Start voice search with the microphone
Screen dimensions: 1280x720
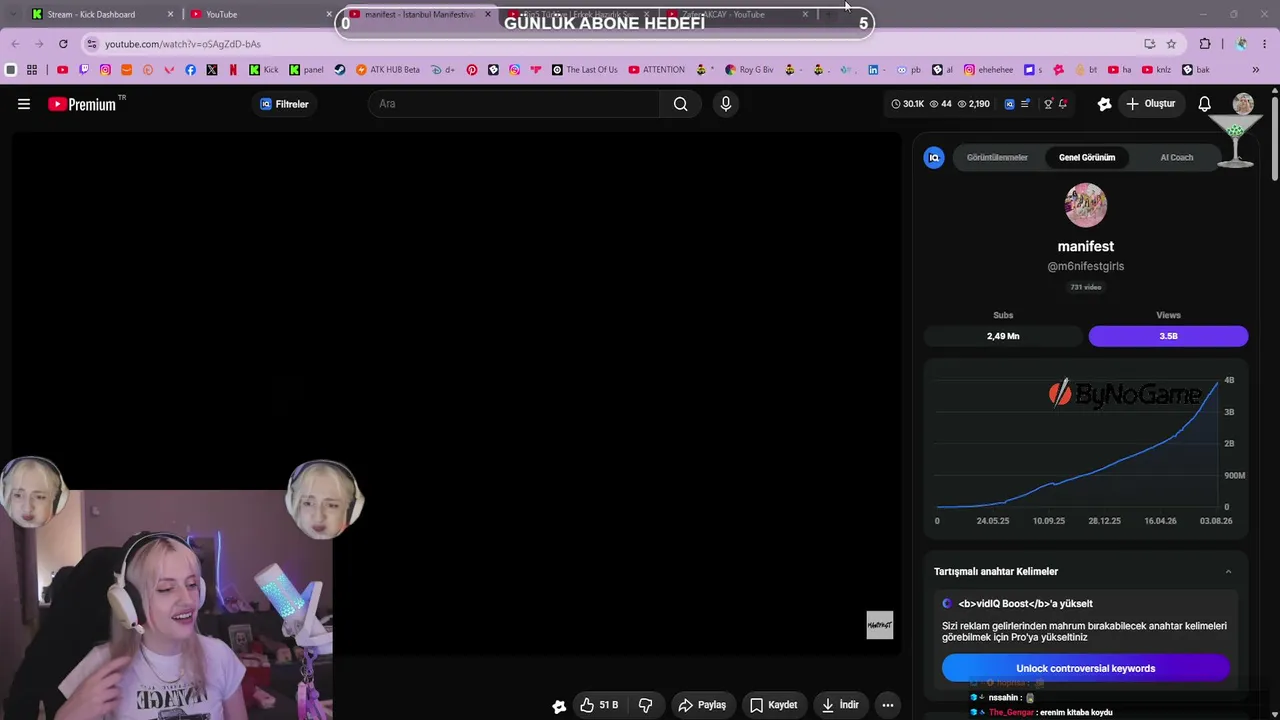point(726,104)
